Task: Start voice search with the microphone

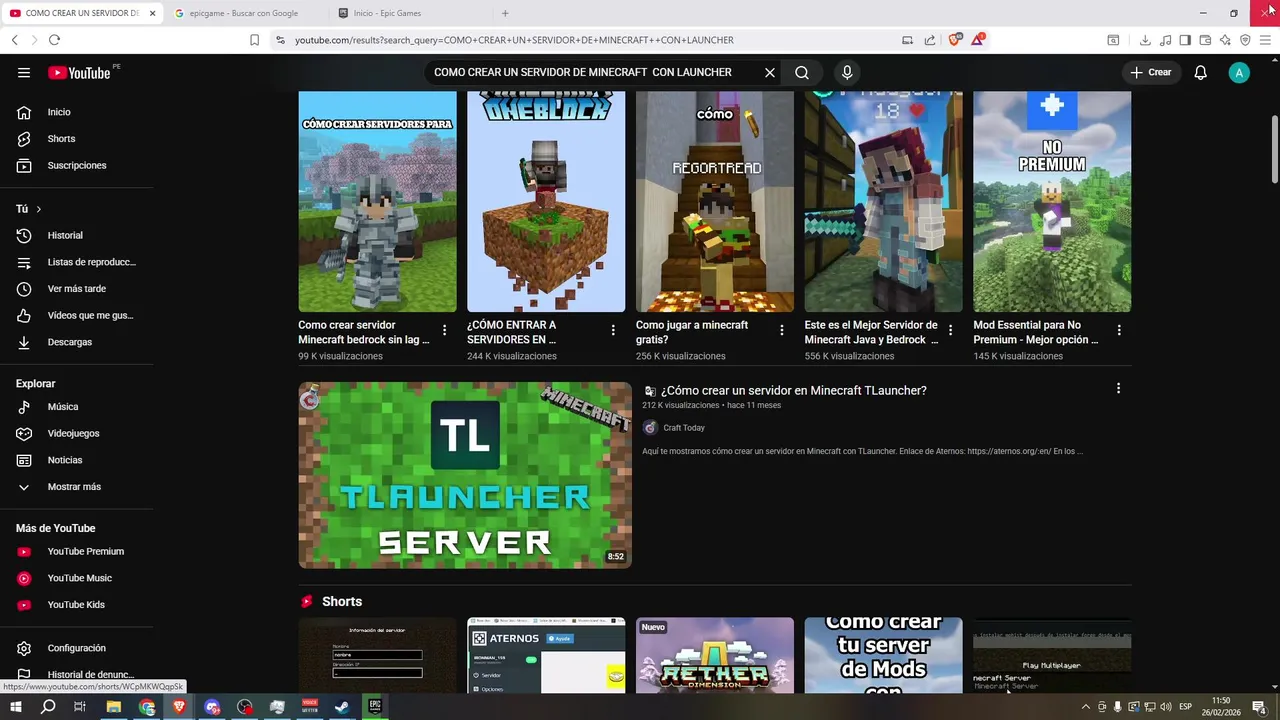Action: (x=847, y=72)
